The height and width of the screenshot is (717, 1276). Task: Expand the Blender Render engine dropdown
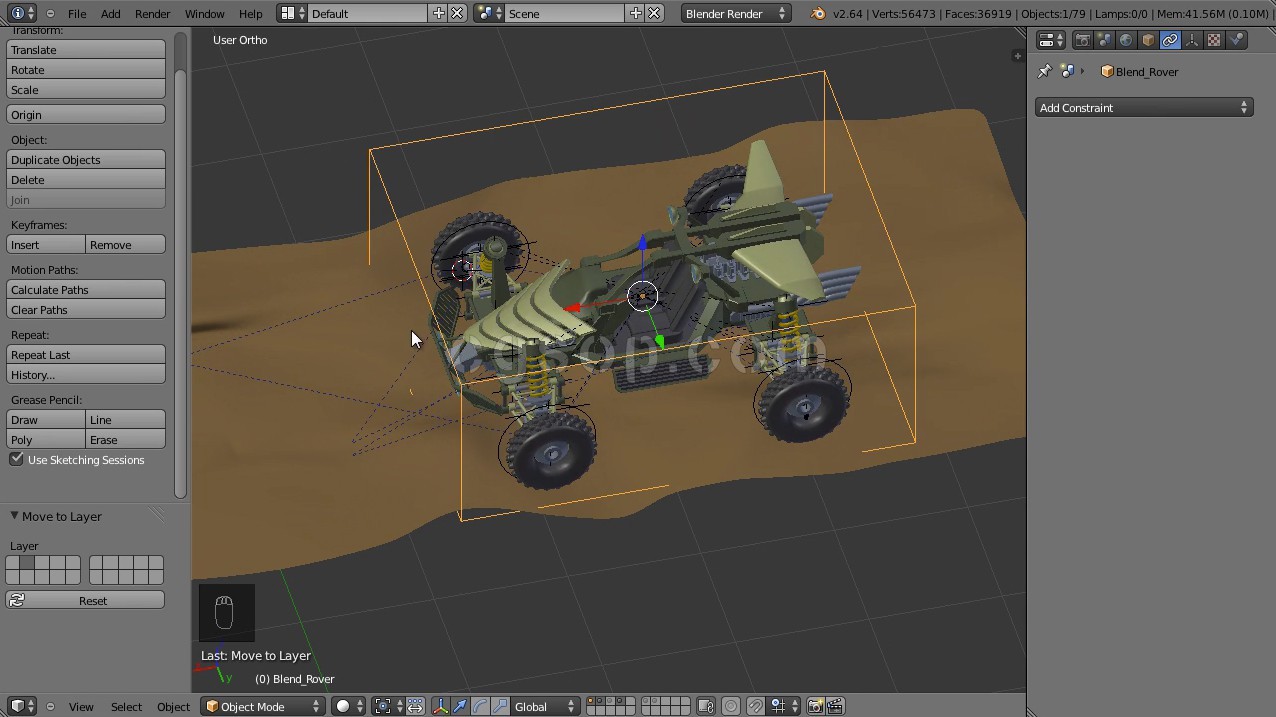(x=736, y=14)
